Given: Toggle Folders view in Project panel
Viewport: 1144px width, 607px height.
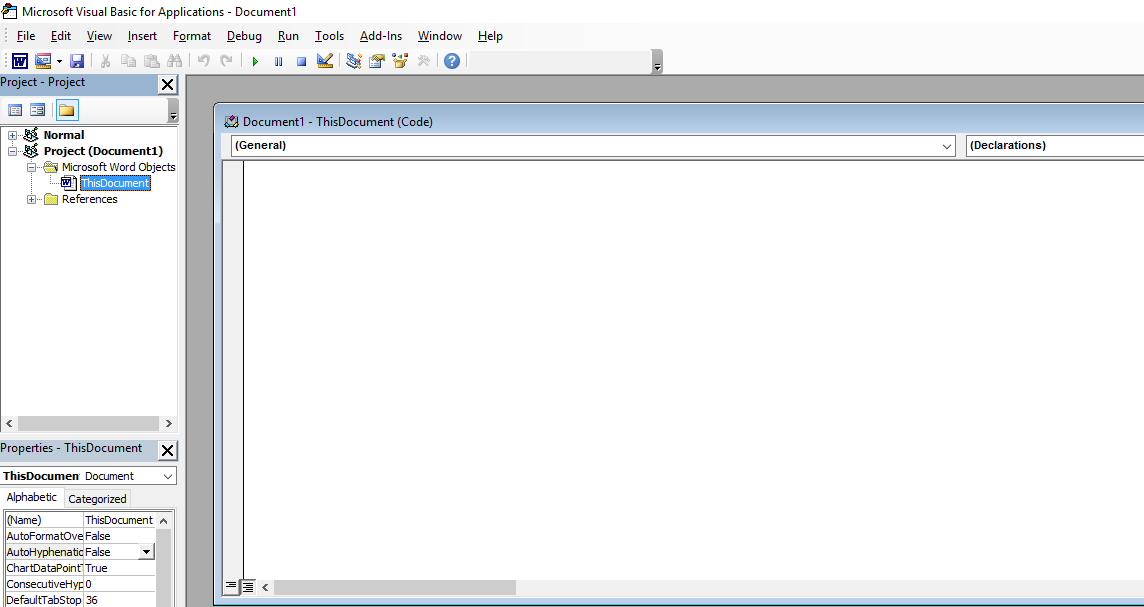Looking at the screenshot, I should click(67, 110).
